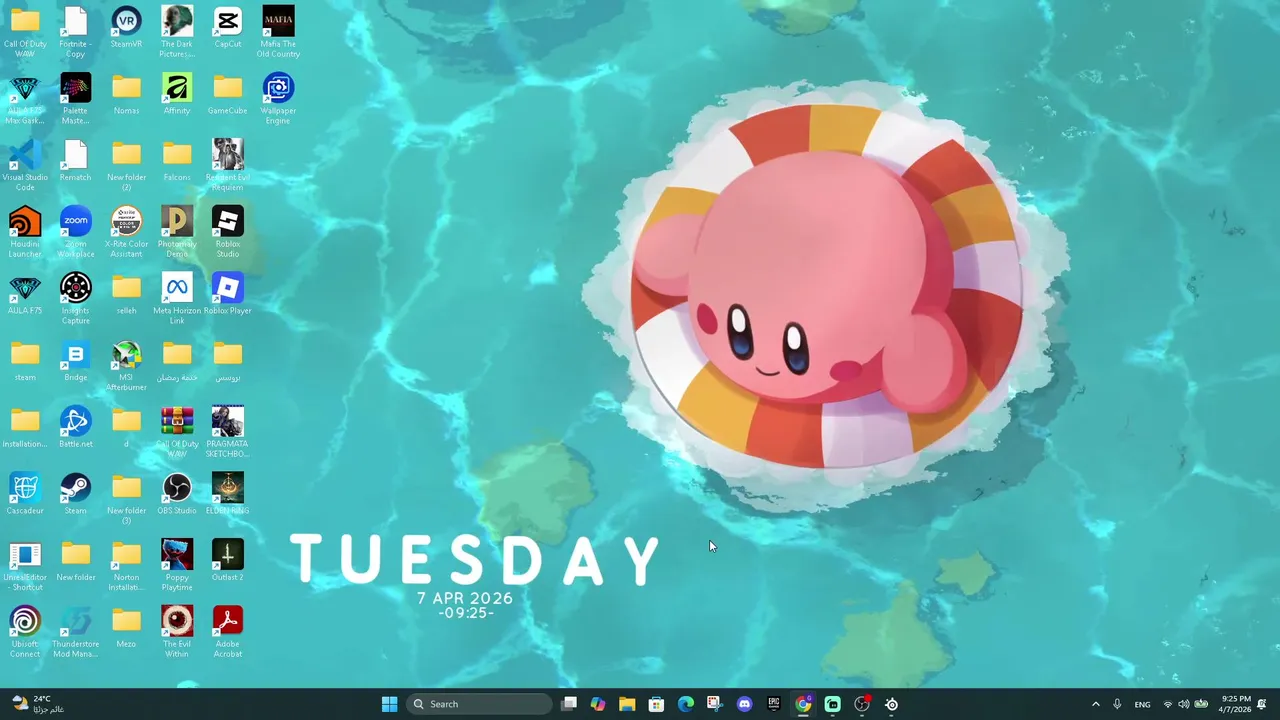
Task: Launch Cascadeur shortcut
Action: pyautogui.click(x=25, y=495)
